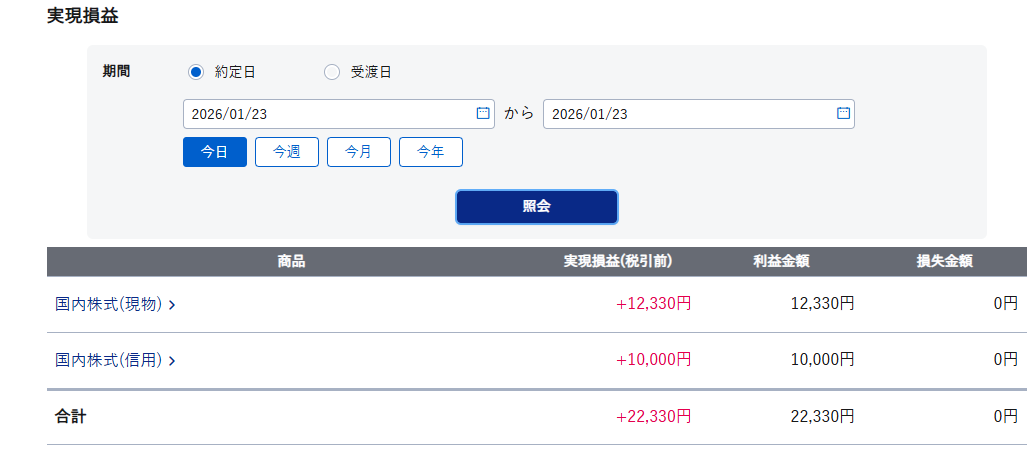1034x454 pixels.
Task: Click the 実現損益(税引前) column header
Action: (617, 262)
